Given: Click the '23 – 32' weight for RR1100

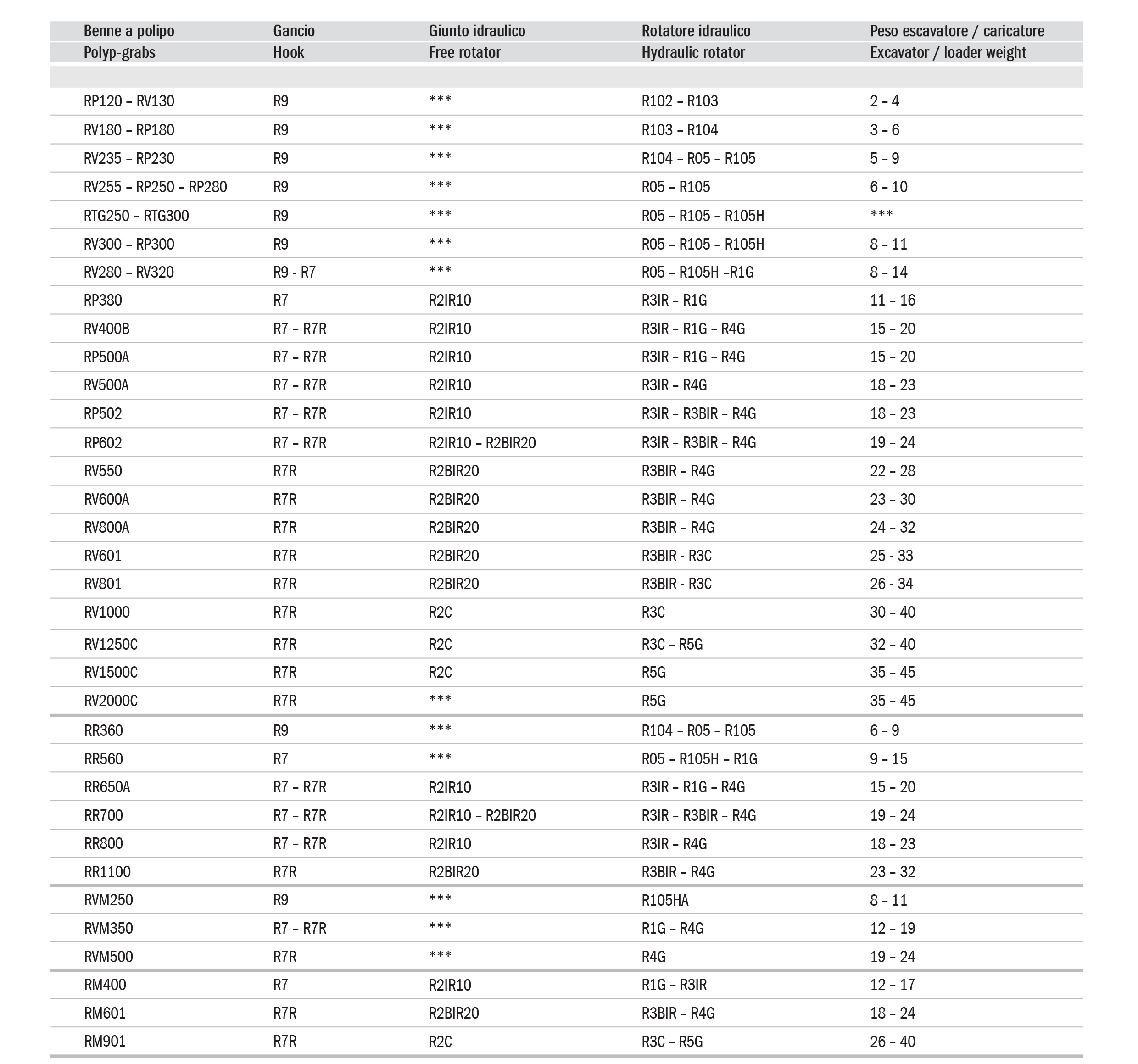Looking at the screenshot, I should pyautogui.click(x=892, y=872).
